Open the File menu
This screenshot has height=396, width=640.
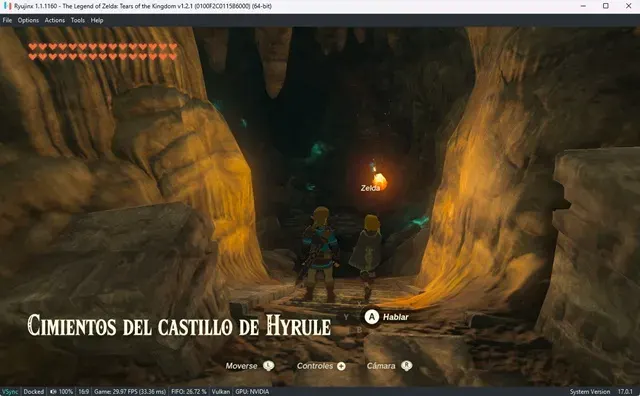tap(7, 20)
